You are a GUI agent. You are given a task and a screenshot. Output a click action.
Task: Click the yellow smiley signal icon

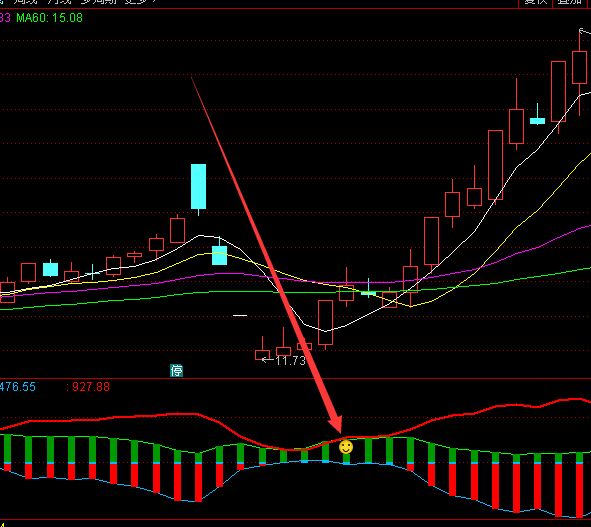point(346,447)
